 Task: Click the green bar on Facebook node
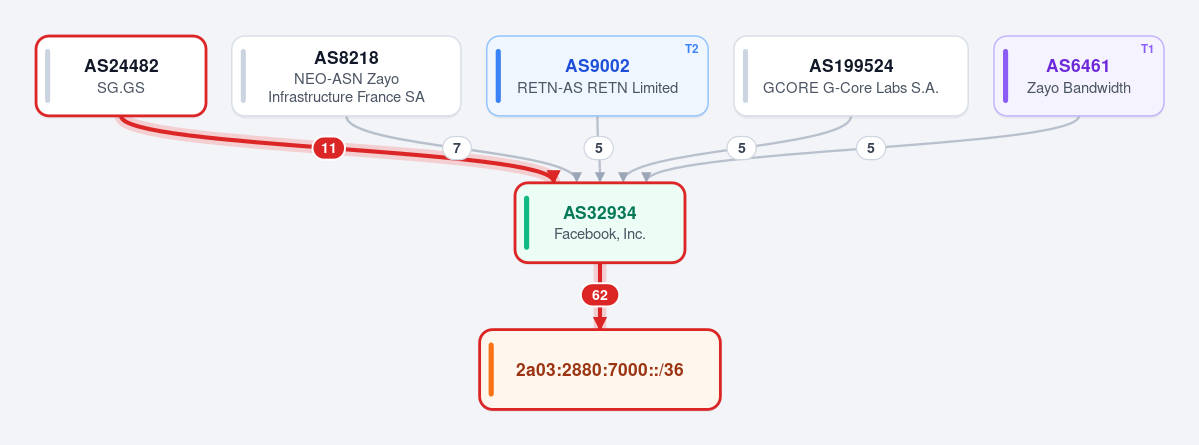(527, 222)
